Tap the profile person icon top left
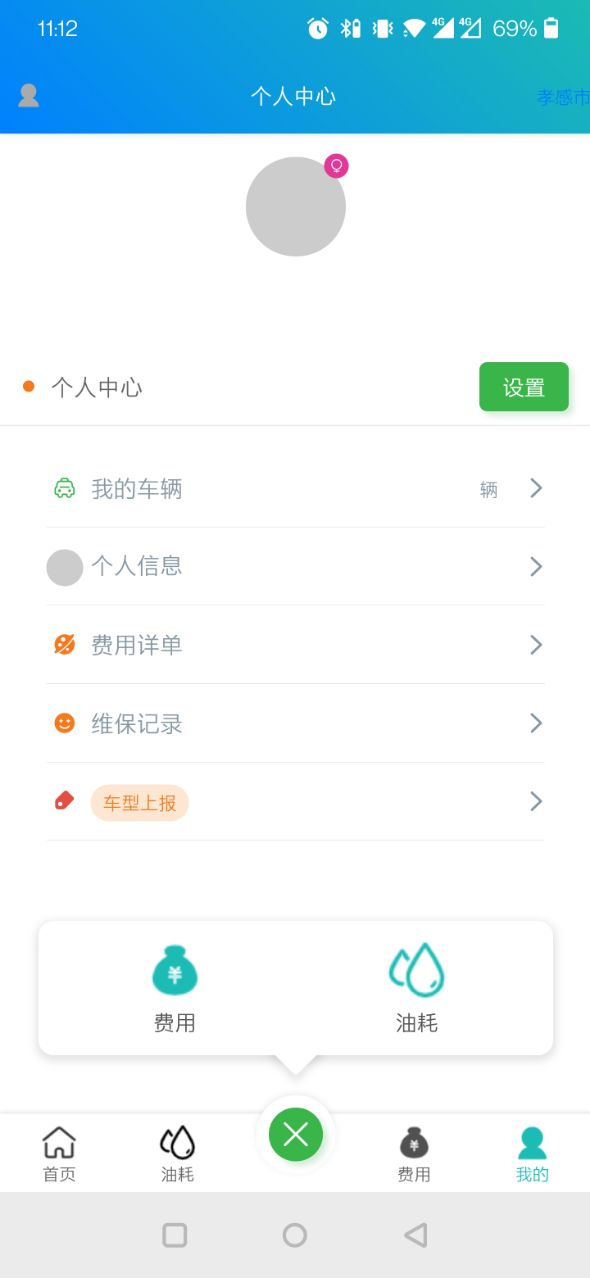The width and height of the screenshot is (590, 1278). click(28, 95)
